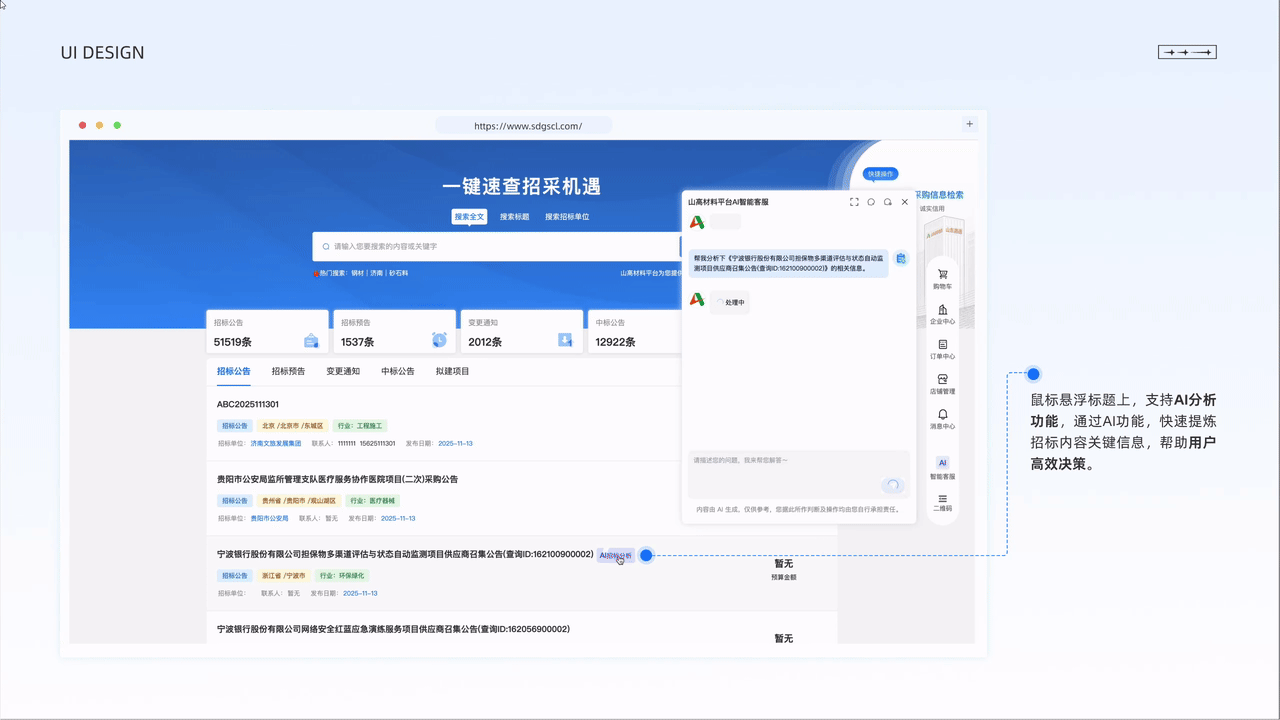Expand the AI chat window to fullscreen
Screen dimensions: 1280x720
853,202
